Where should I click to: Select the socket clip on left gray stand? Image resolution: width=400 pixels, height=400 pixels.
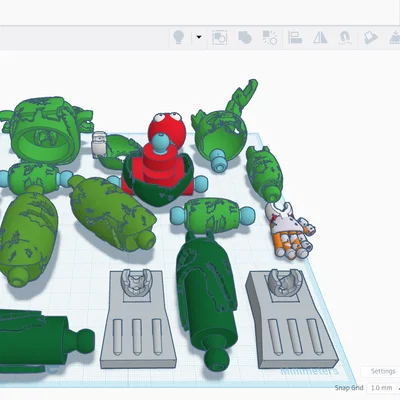coord(136,282)
